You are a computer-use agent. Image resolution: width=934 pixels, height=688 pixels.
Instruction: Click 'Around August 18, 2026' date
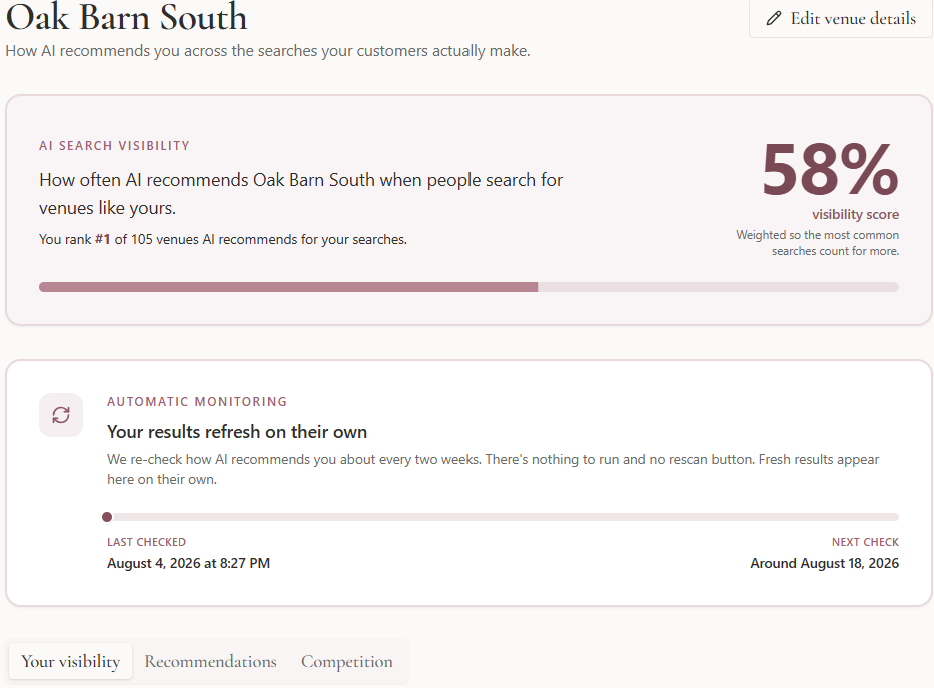point(824,563)
